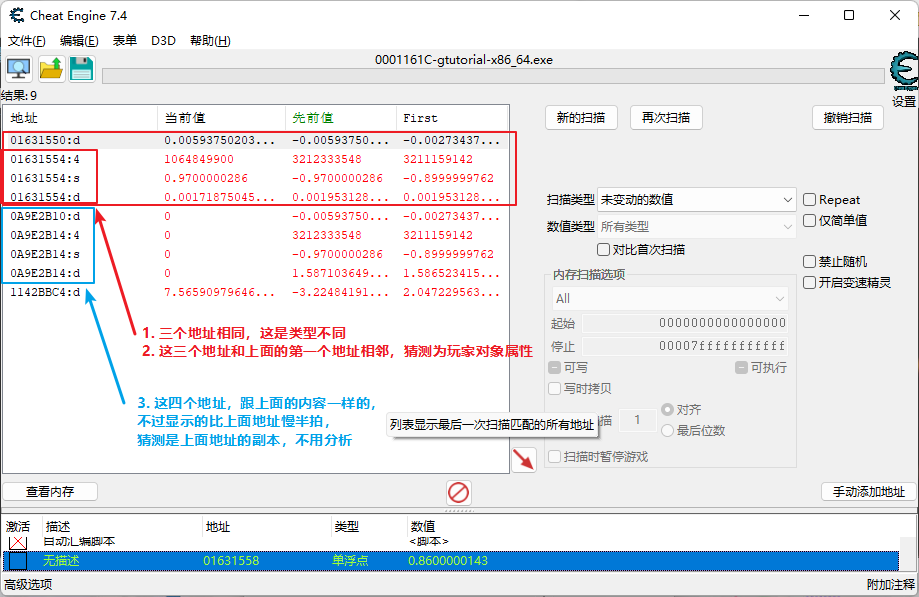Click 附加注释 at the bottom right
The height and width of the screenshot is (597, 919).
(x=891, y=584)
